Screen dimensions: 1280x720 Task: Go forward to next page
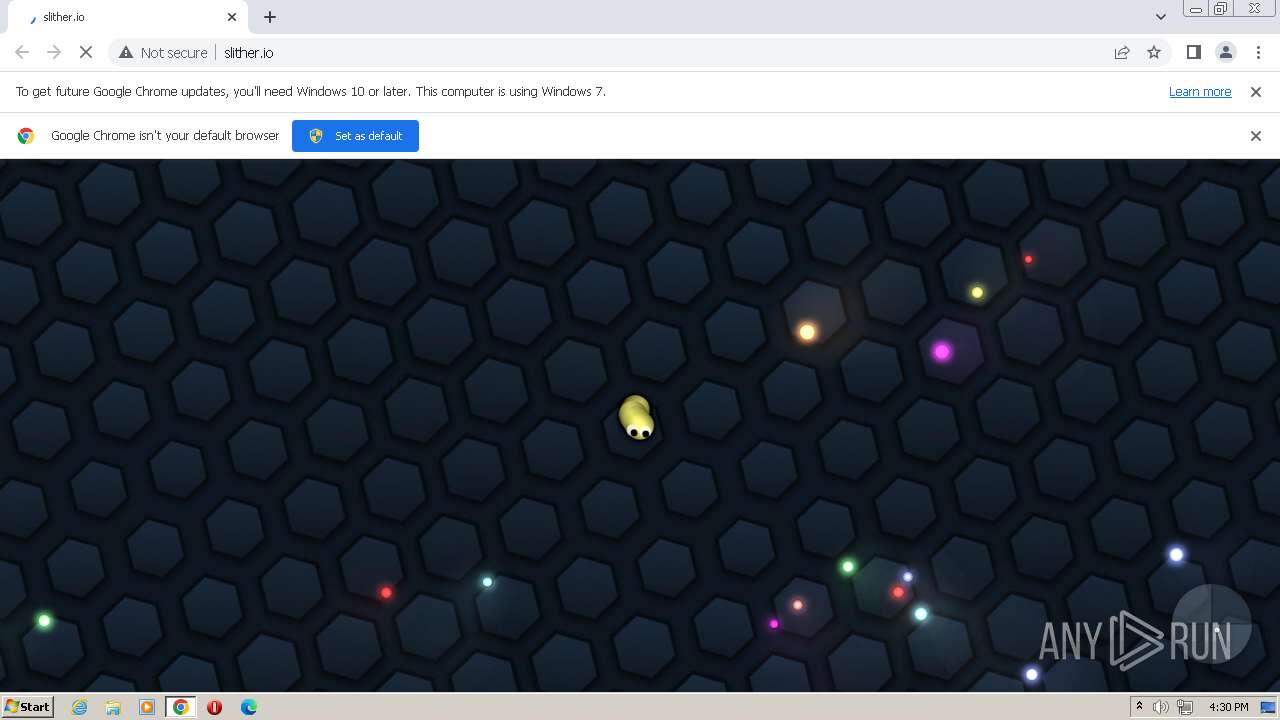[x=54, y=52]
